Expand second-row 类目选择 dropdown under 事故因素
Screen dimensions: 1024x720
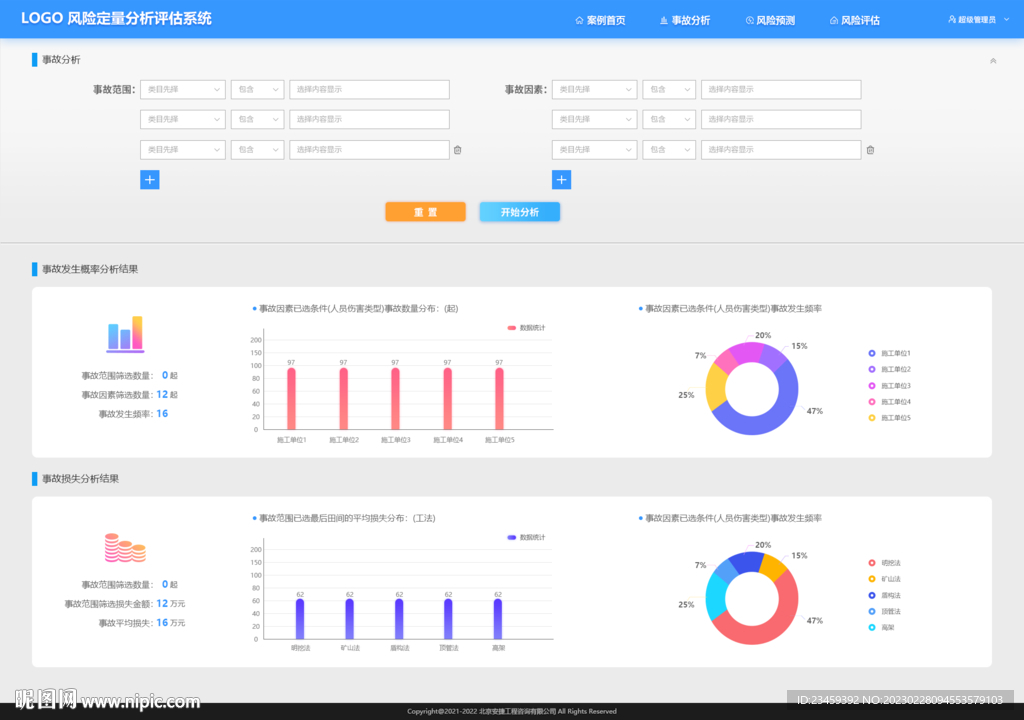(594, 119)
